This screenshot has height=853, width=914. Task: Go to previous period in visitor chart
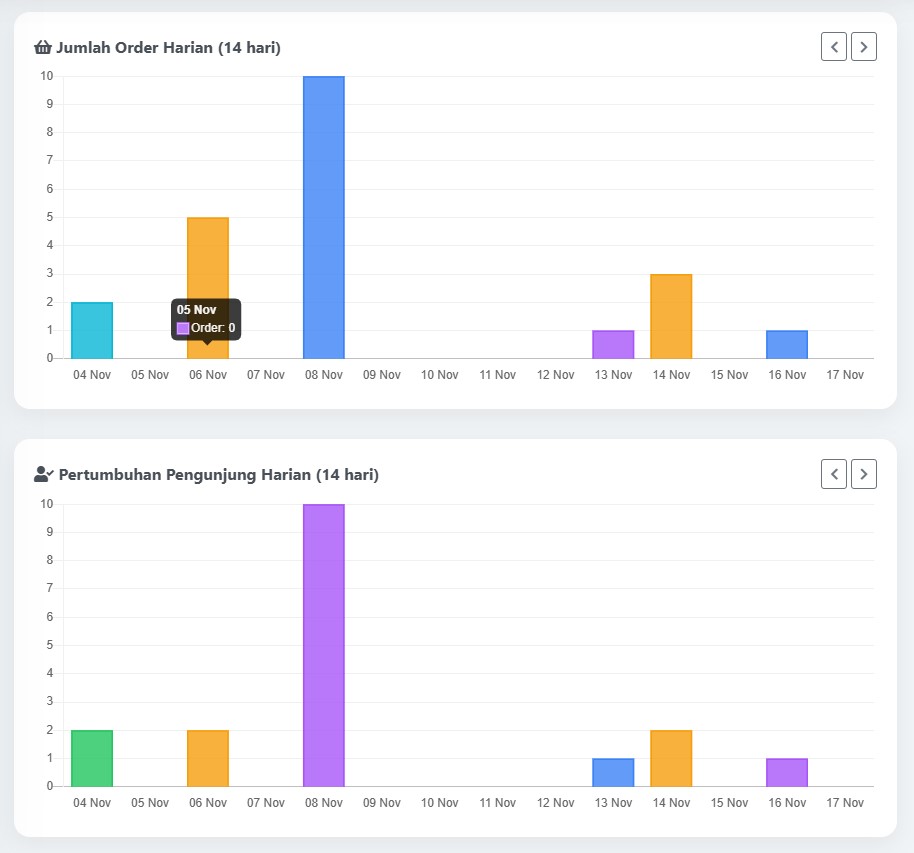[x=834, y=474]
